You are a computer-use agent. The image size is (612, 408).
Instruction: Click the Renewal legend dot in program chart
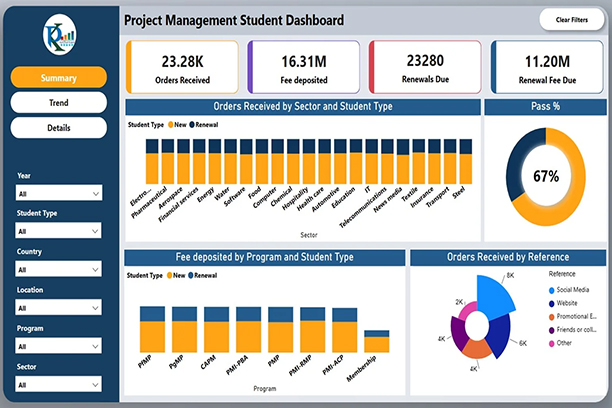(191, 274)
